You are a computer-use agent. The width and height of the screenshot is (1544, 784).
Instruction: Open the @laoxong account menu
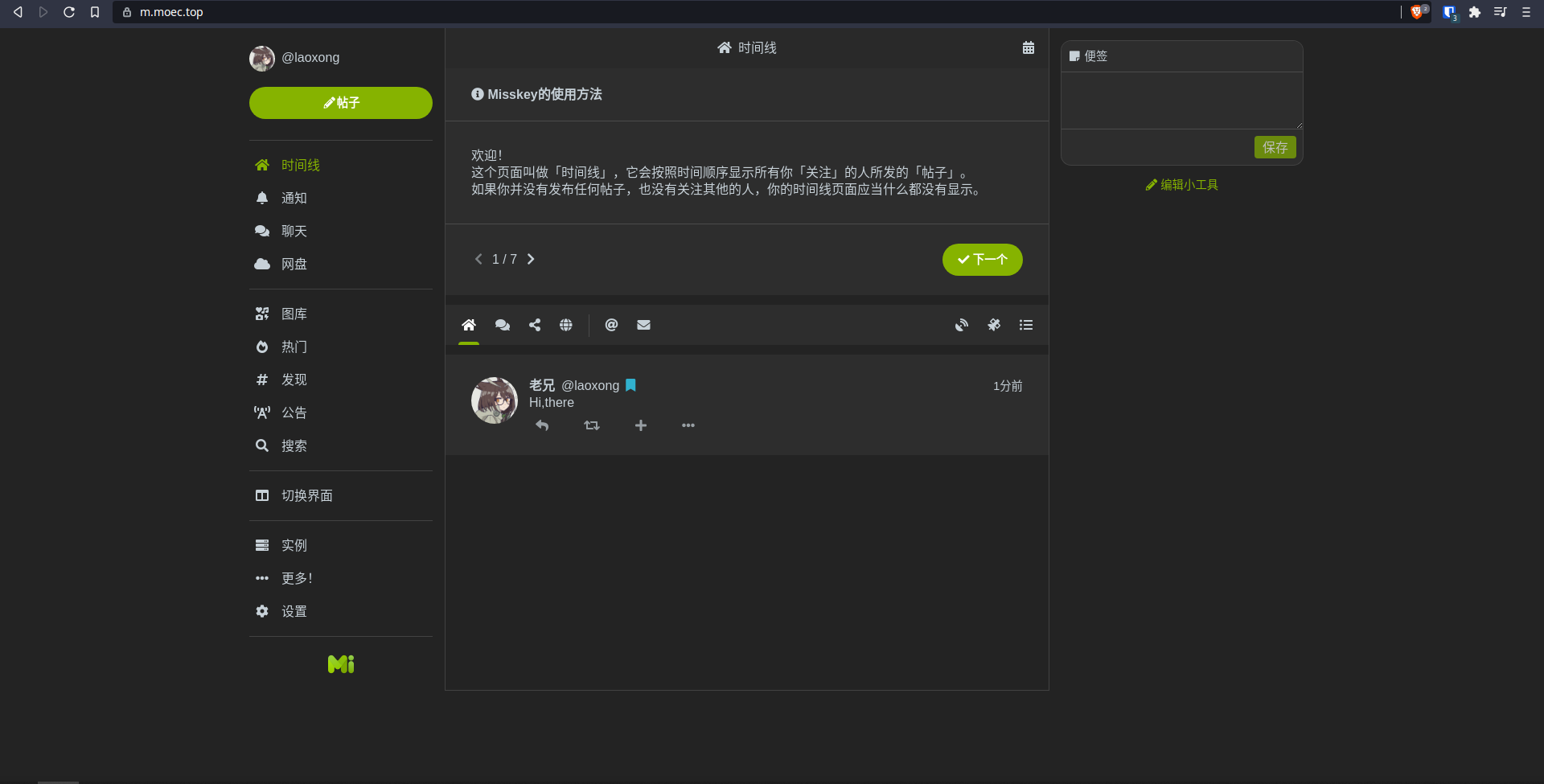tap(295, 58)
